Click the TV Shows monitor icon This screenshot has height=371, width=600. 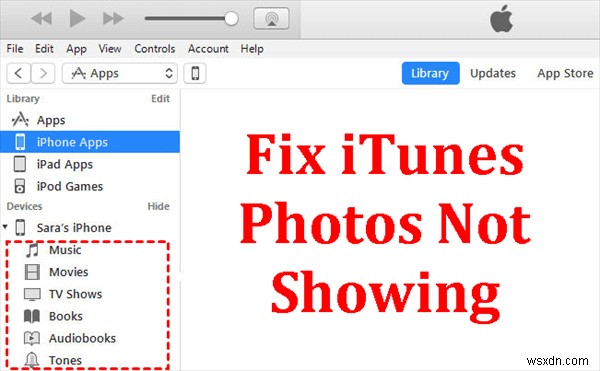[32, 295]
